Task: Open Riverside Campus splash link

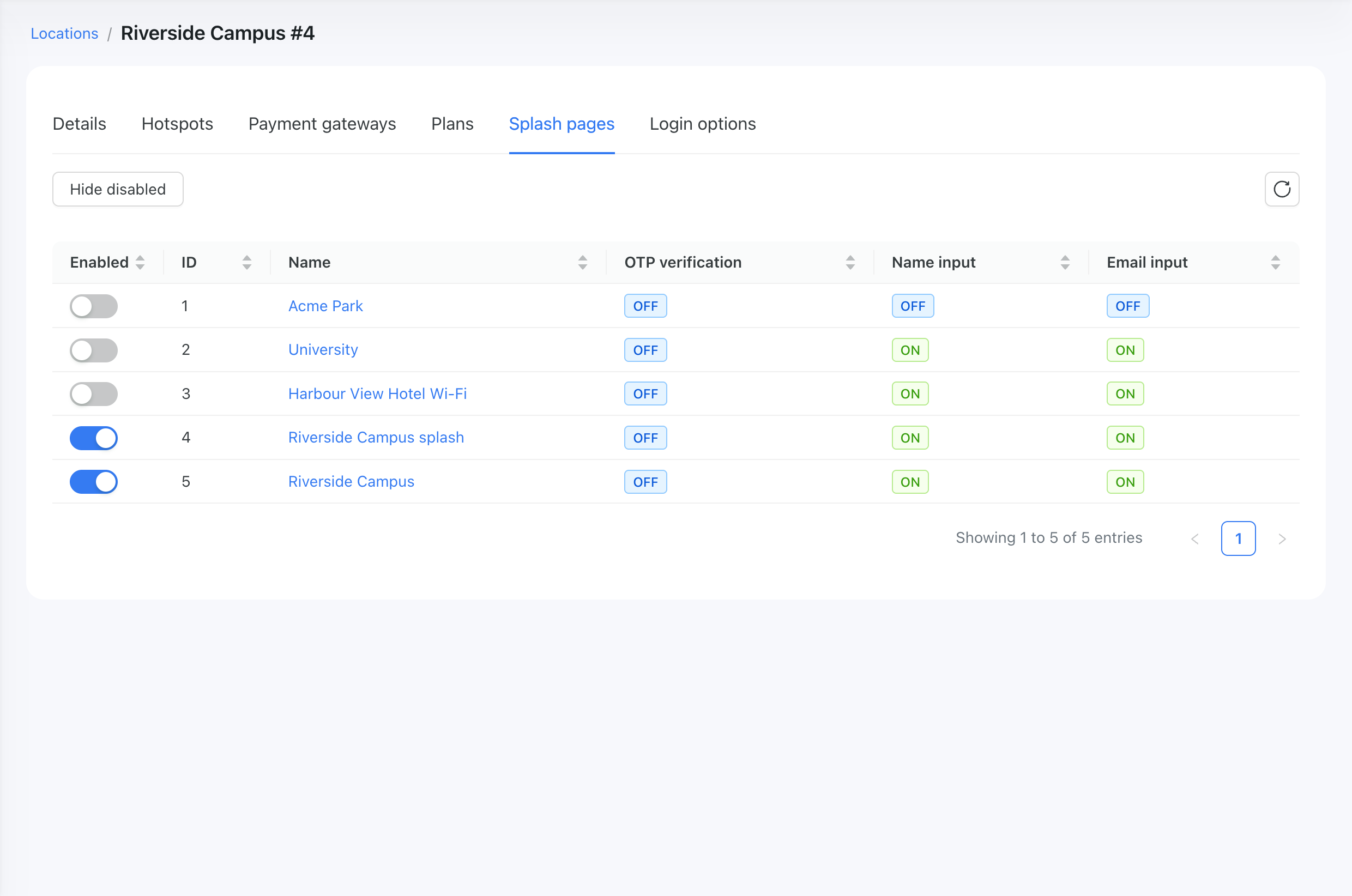Action: click(376, 438)
